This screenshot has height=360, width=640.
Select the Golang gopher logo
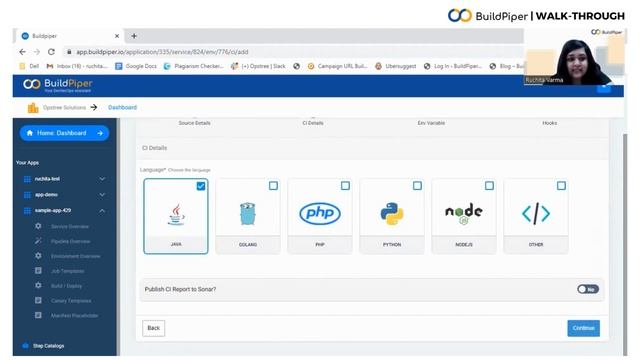pos(248,213)
